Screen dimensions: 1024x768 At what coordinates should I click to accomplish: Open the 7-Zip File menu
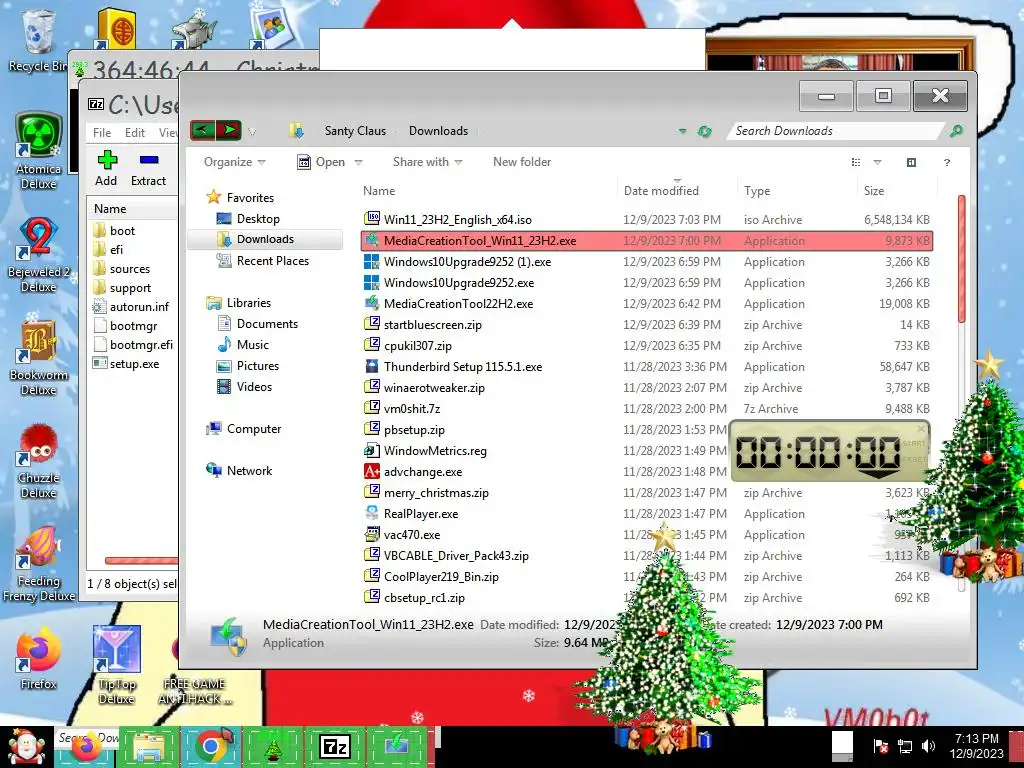coord(102,133)
